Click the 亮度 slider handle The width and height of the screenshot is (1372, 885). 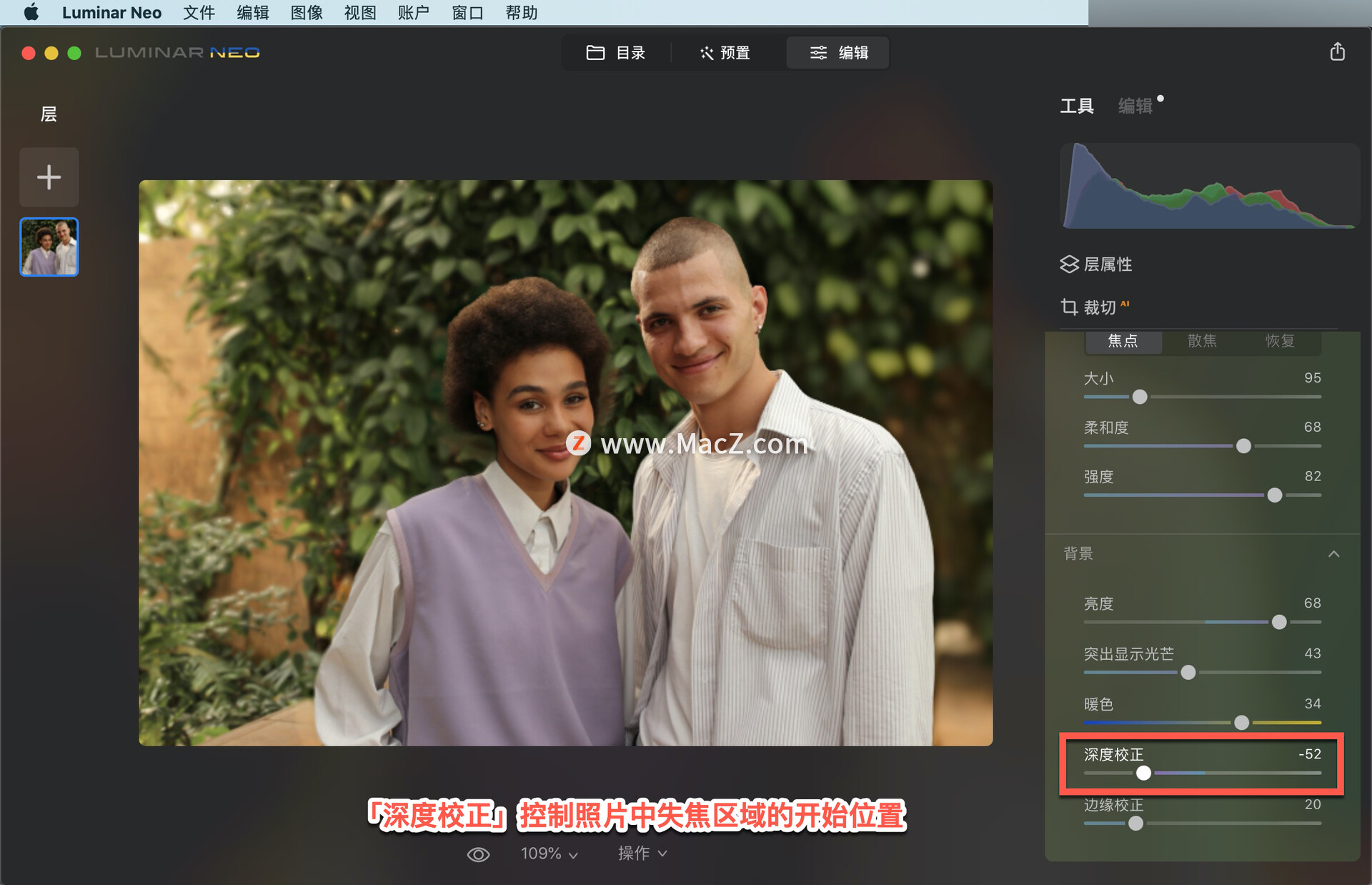[x=1279, y=622]
